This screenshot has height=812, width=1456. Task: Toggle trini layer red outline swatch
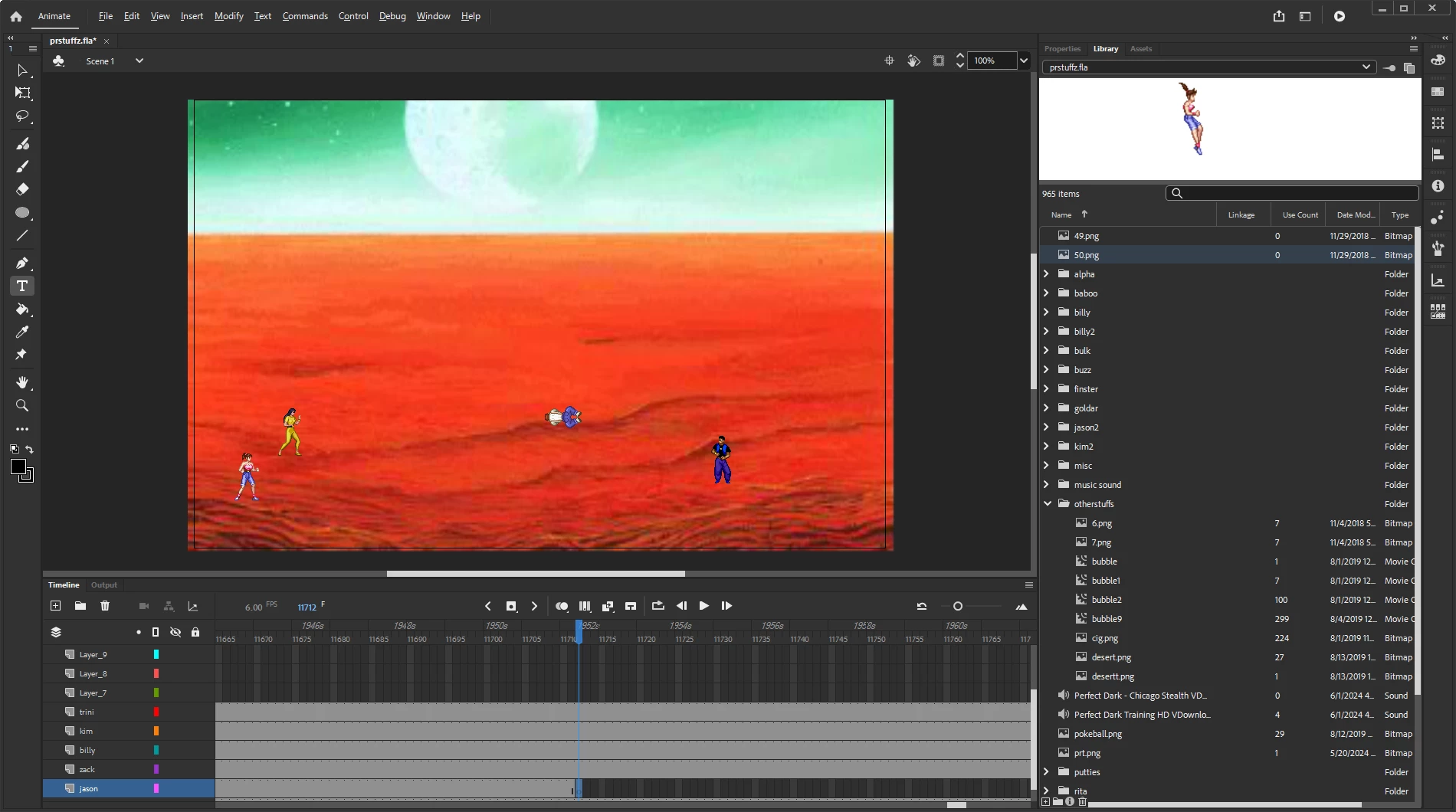point(156,712)
